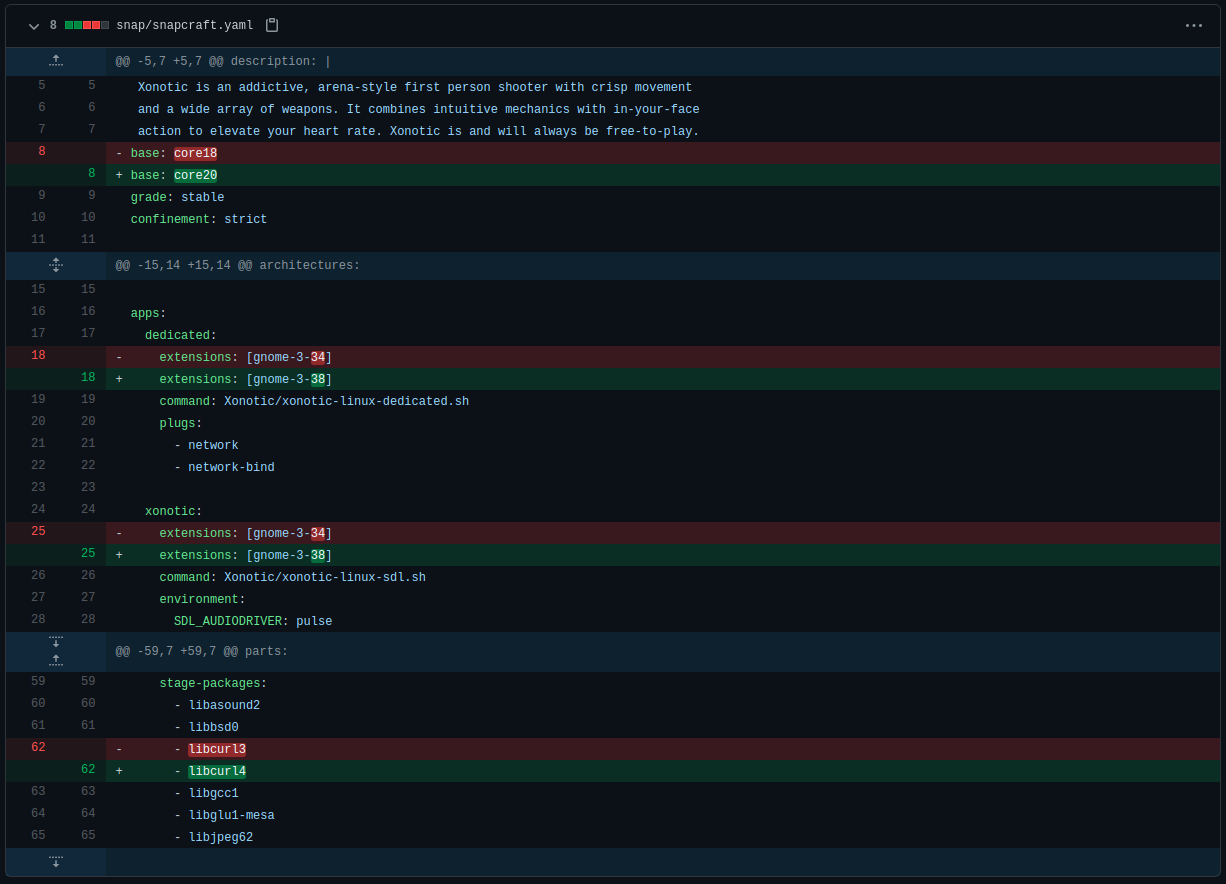Expand all lines before the architectures hunk
The width and height of the screenshot is (1226, 884).
[56, 266]
